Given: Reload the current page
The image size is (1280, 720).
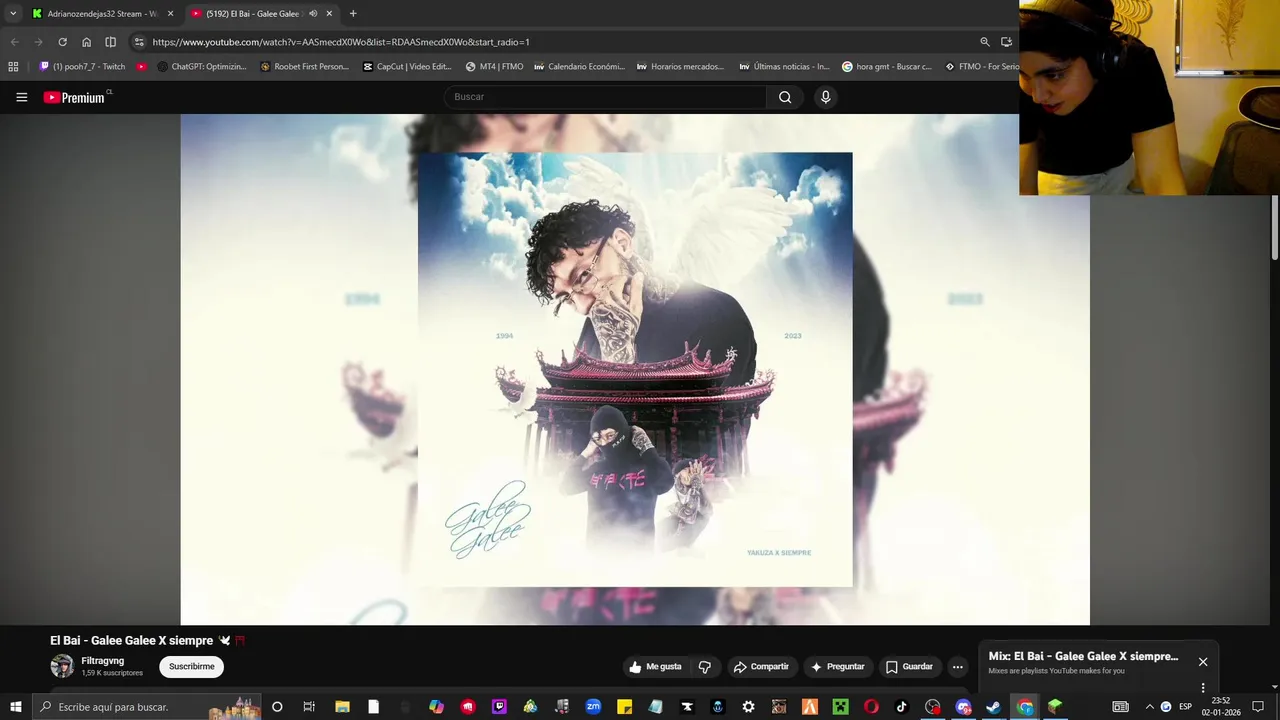Looking at the screenshot, I should tap(62, 42).
